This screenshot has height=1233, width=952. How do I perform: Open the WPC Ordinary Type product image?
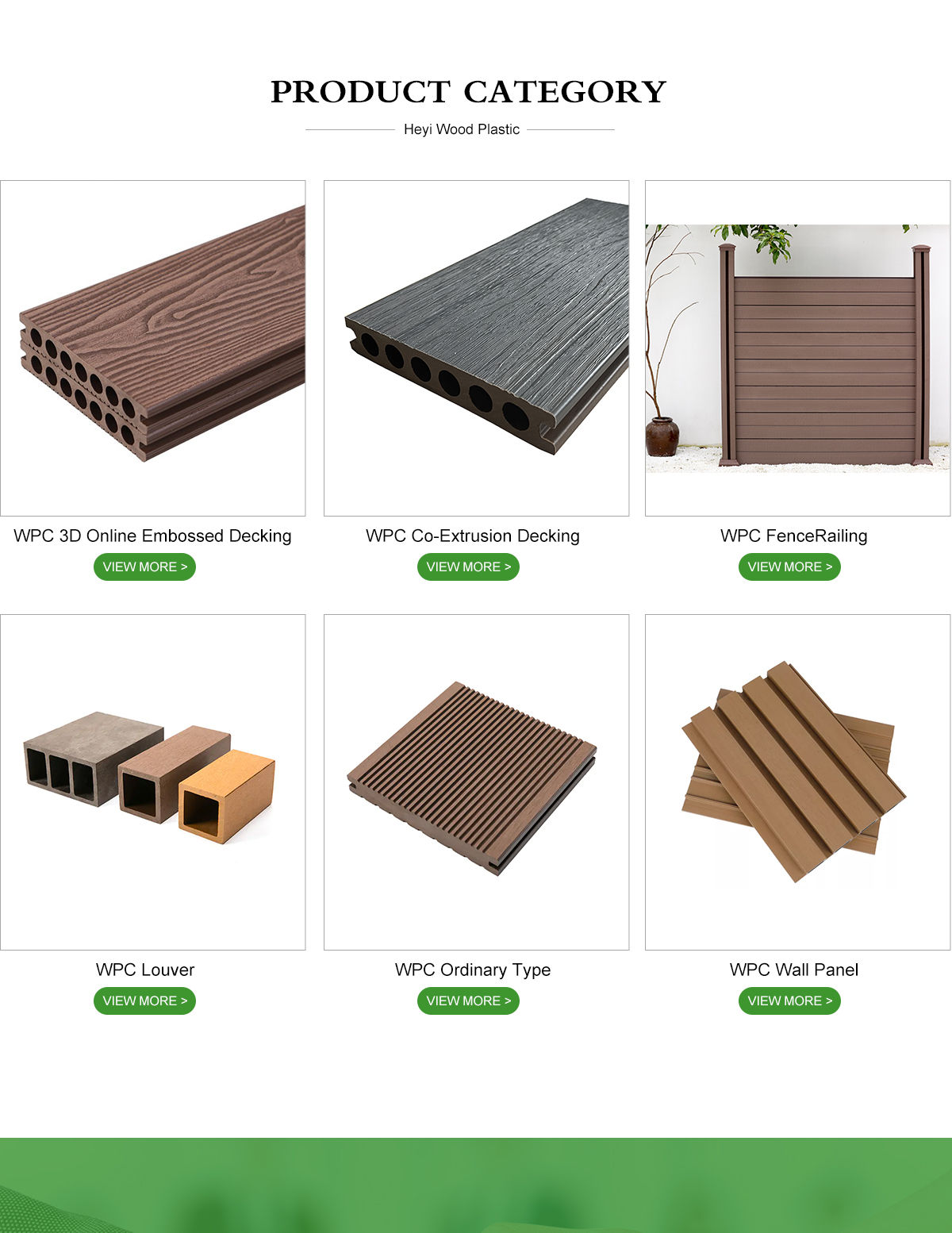click(x=476, y=782)
